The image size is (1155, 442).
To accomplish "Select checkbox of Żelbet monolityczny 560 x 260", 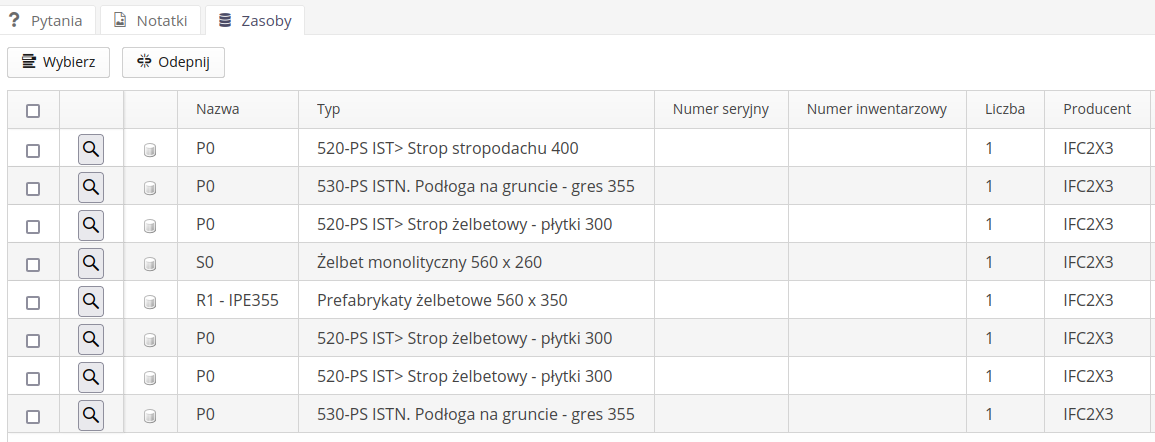I will coord(33,264).
